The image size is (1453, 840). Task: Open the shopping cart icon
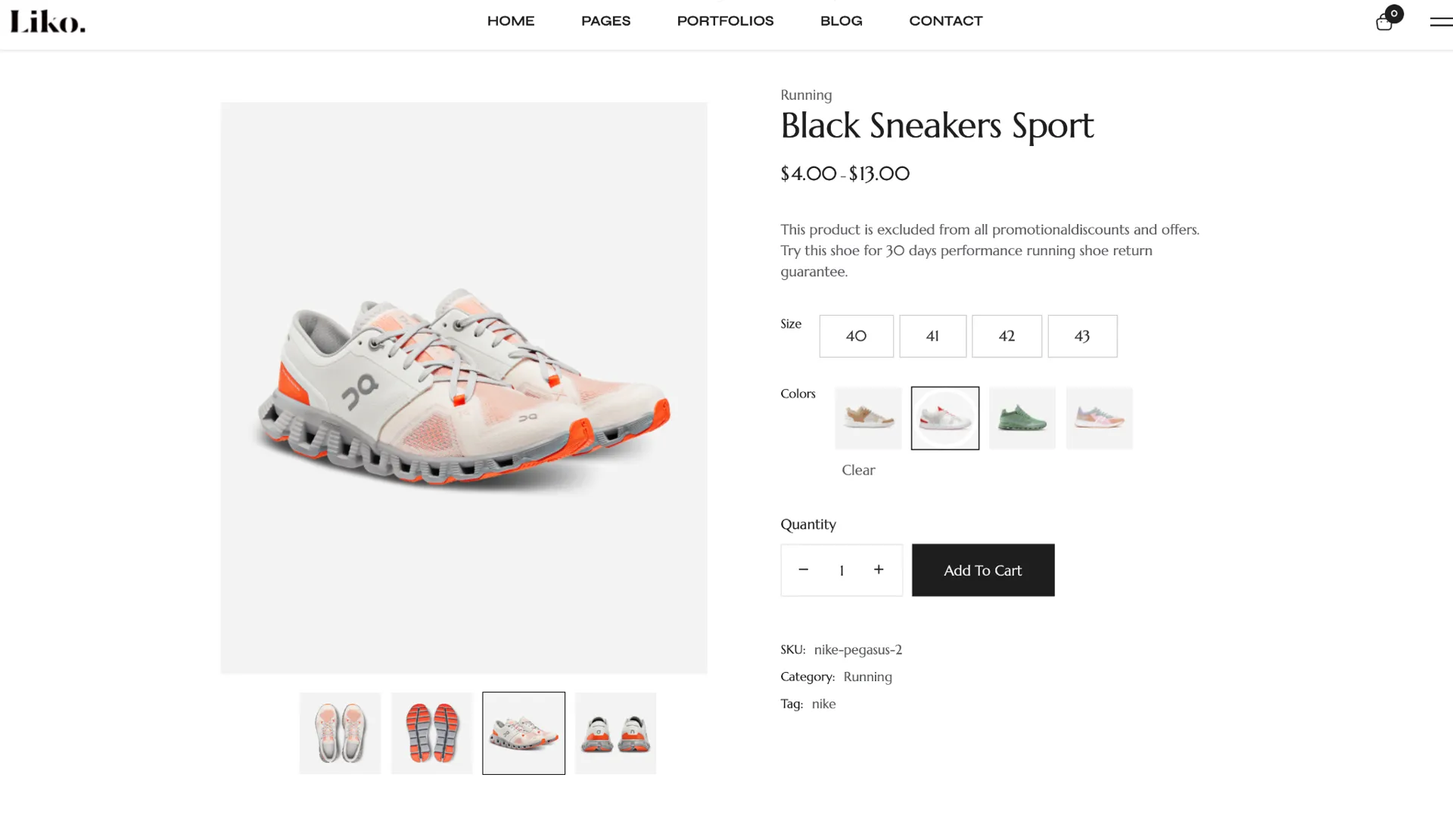[x=1385, y=22]
